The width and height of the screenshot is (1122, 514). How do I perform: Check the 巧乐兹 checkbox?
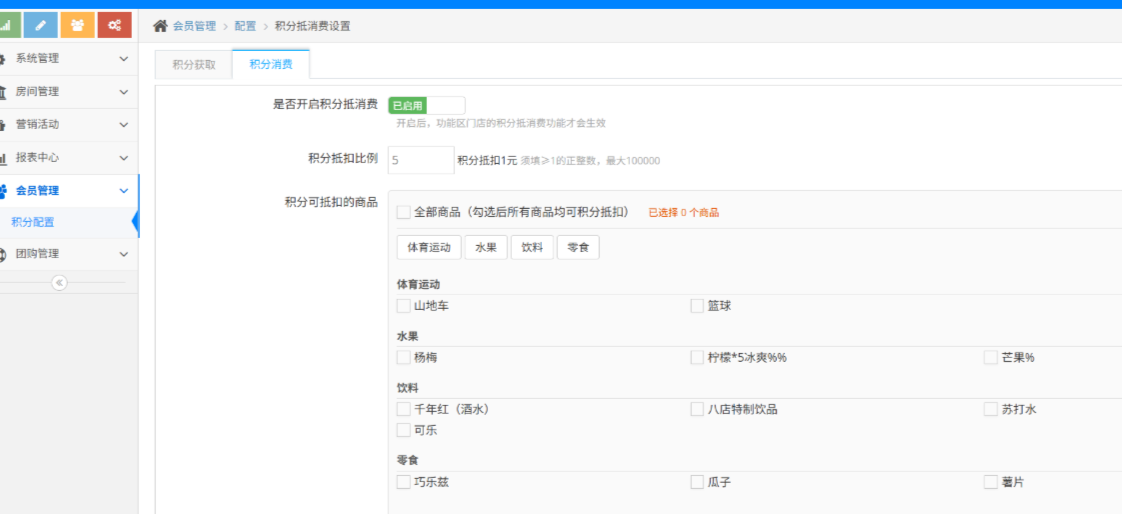click(404, 483)
